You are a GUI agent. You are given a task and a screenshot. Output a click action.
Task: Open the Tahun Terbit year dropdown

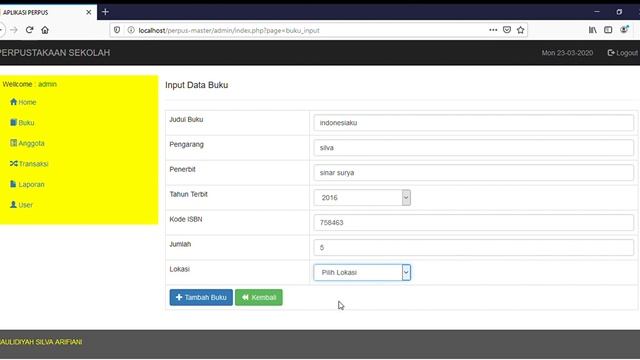point(362,198)
